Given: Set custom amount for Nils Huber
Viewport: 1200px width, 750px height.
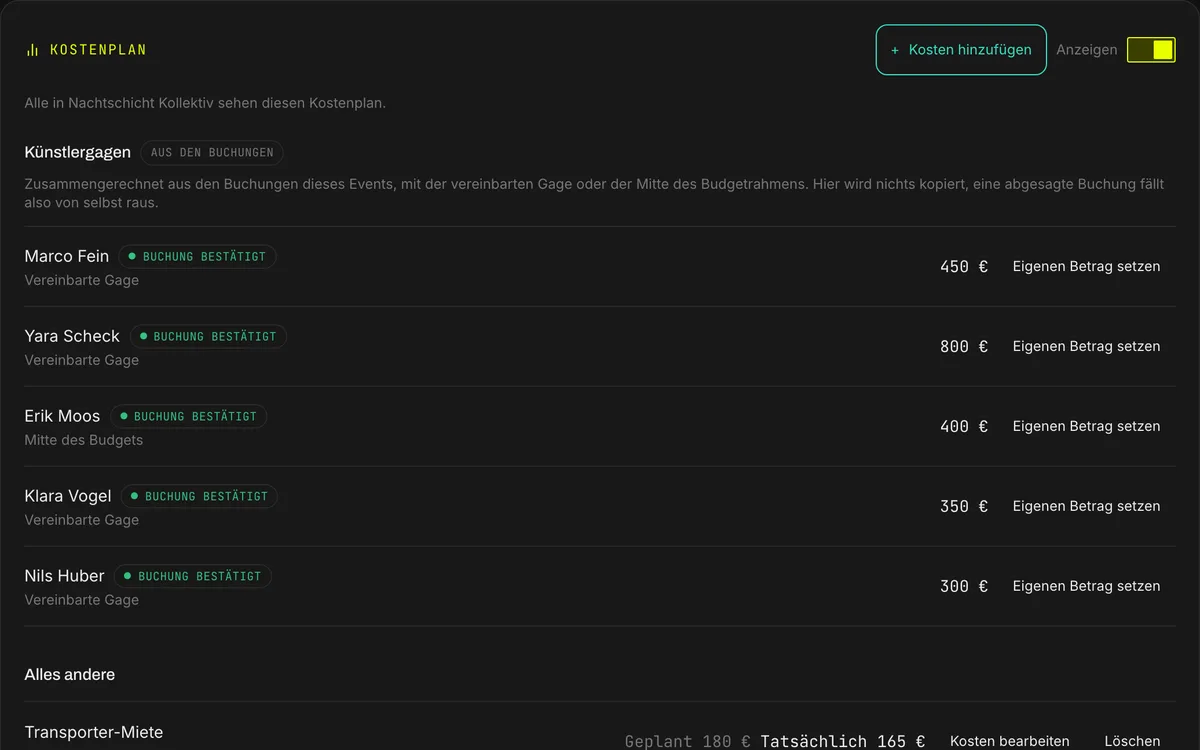Looking at the screenshot, I should (1086, 586).
